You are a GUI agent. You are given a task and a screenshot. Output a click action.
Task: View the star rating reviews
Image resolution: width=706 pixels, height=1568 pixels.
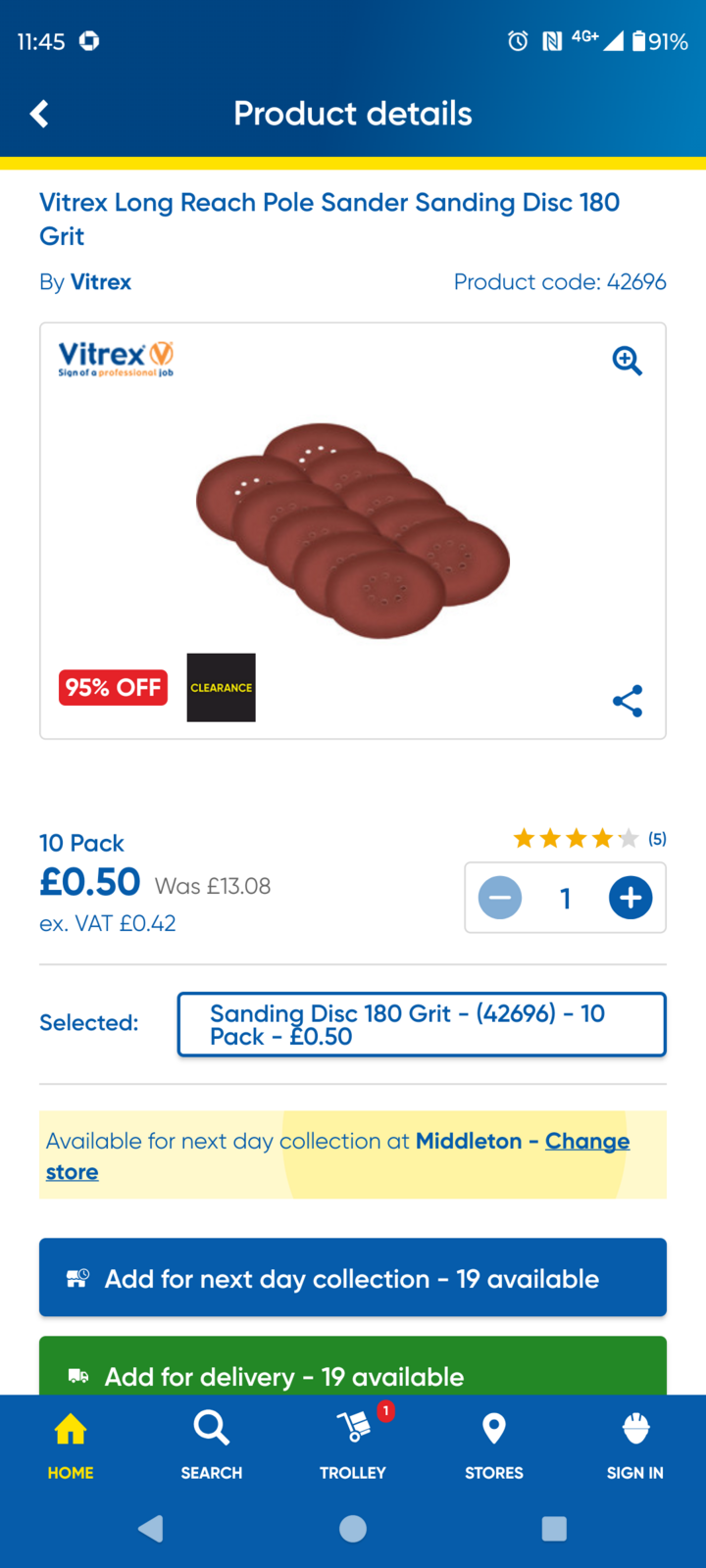coord(588,839)
